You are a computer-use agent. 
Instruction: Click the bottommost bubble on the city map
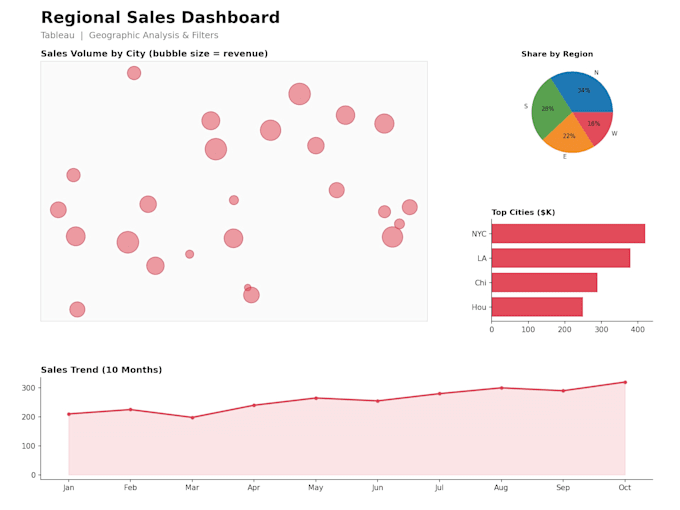coord(77,309)
